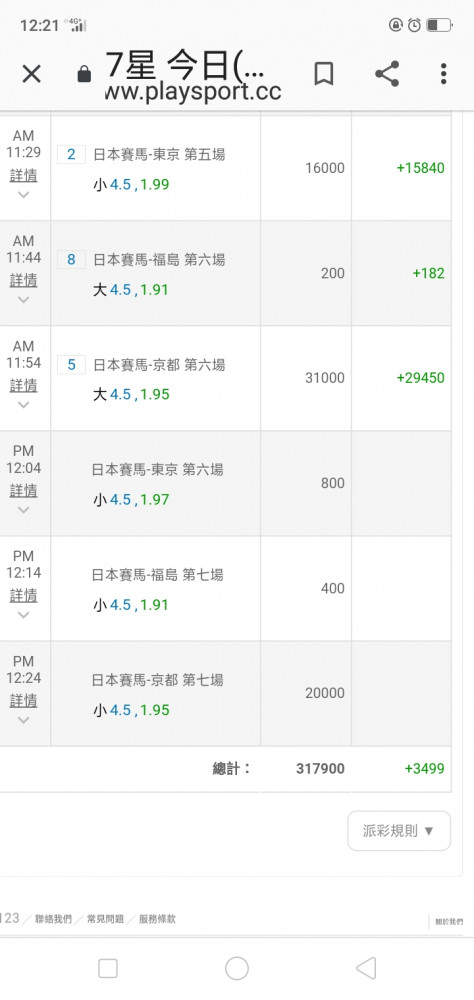474x1000 pixels.
Task: Tap the playsport.cc address bar URL
Action: point(193,91)
